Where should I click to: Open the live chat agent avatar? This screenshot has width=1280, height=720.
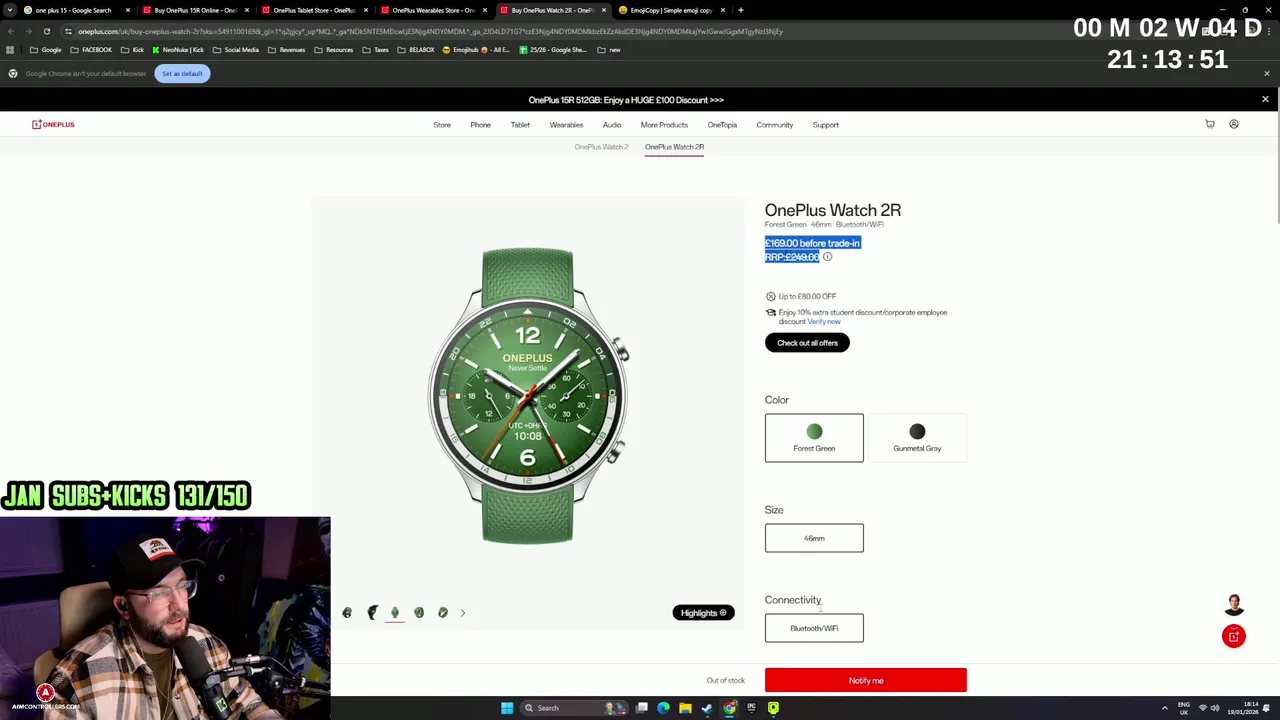coord(1234,604)
